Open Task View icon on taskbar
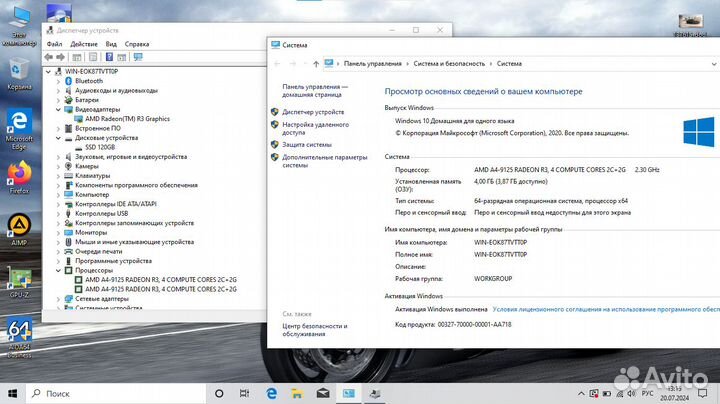This screenshot has width=720, height=404. [x=245, y=393]
